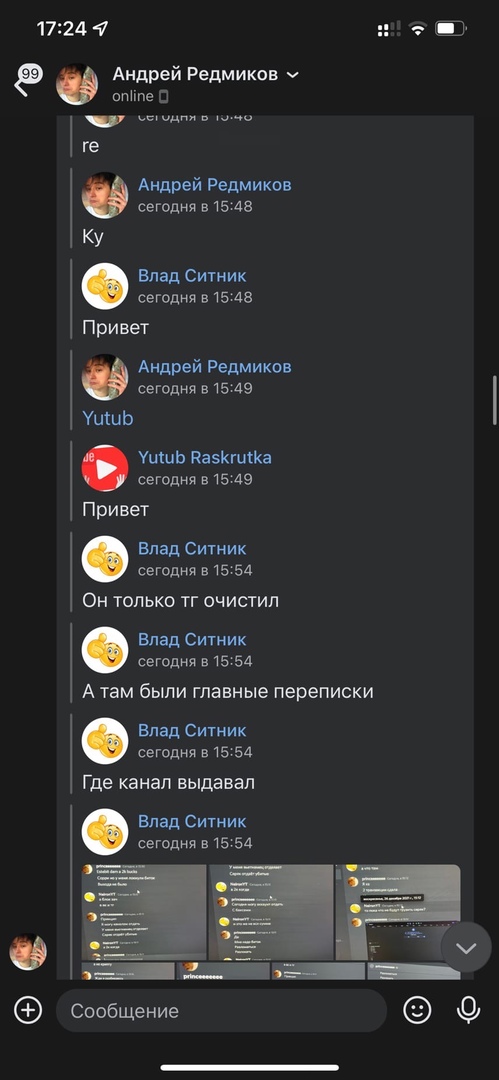Tap the message Он только тг очистил
Viewport: 499px width, 1080px height.
[181, 600]
